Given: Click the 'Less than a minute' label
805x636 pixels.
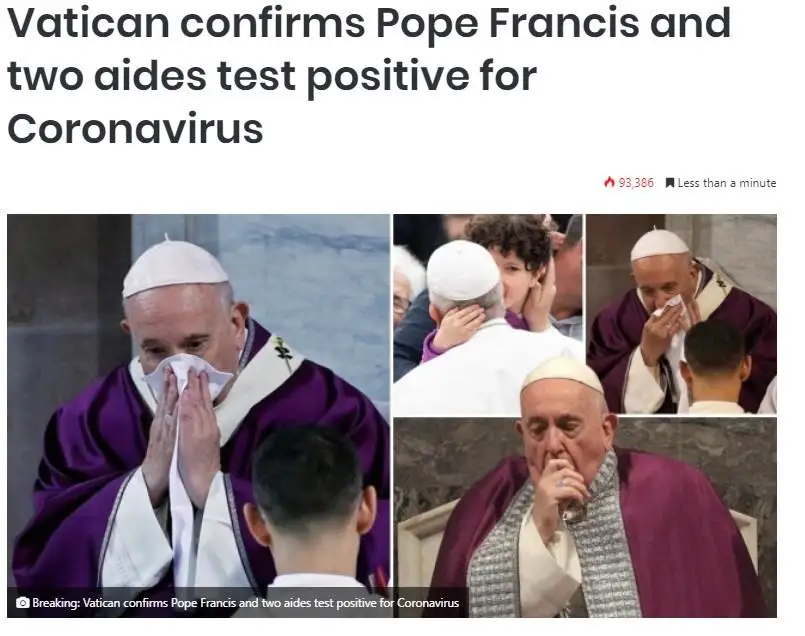Looking at the screenshot, I should pos(726,183).
